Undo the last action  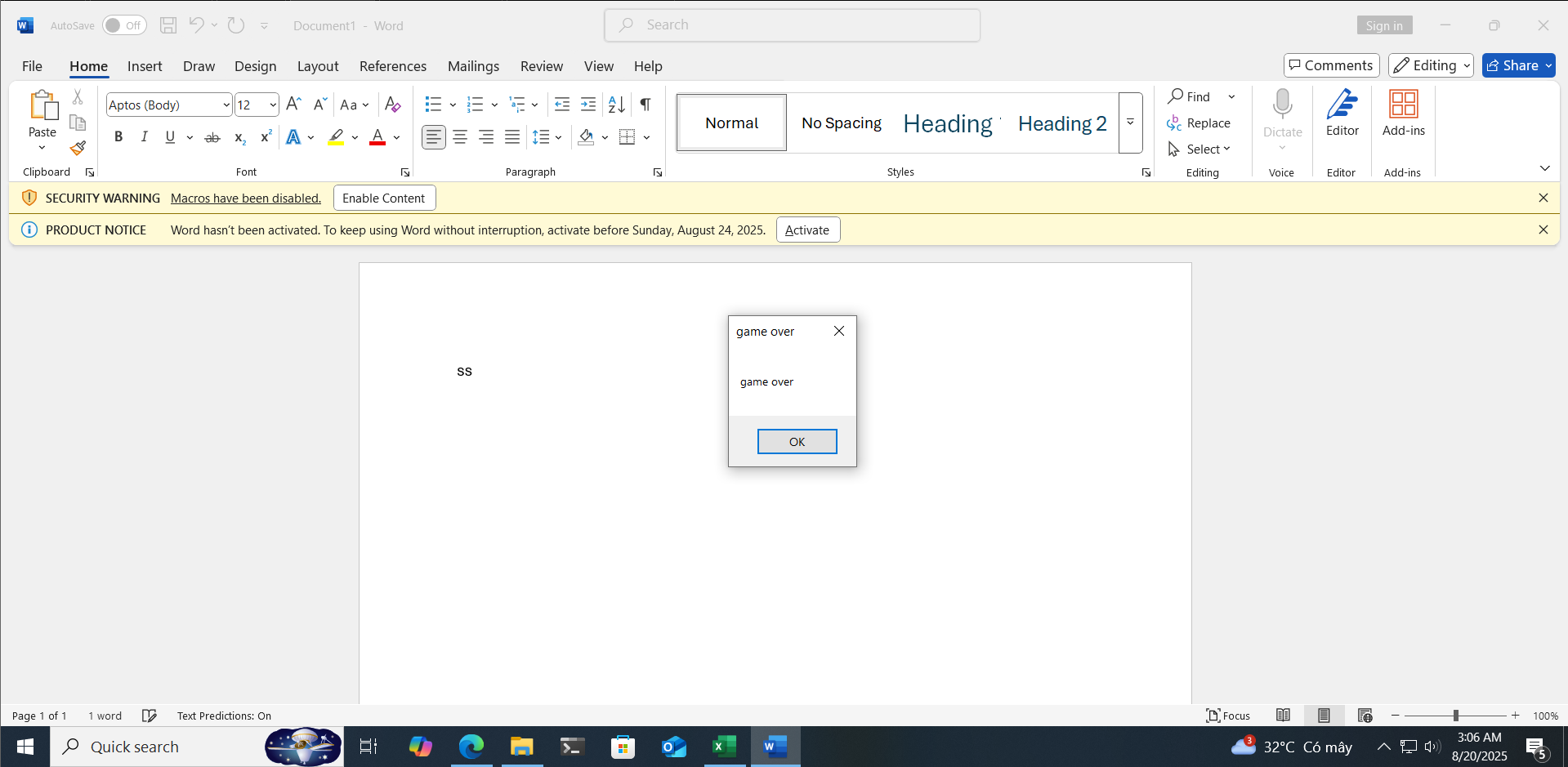(196, 25)
